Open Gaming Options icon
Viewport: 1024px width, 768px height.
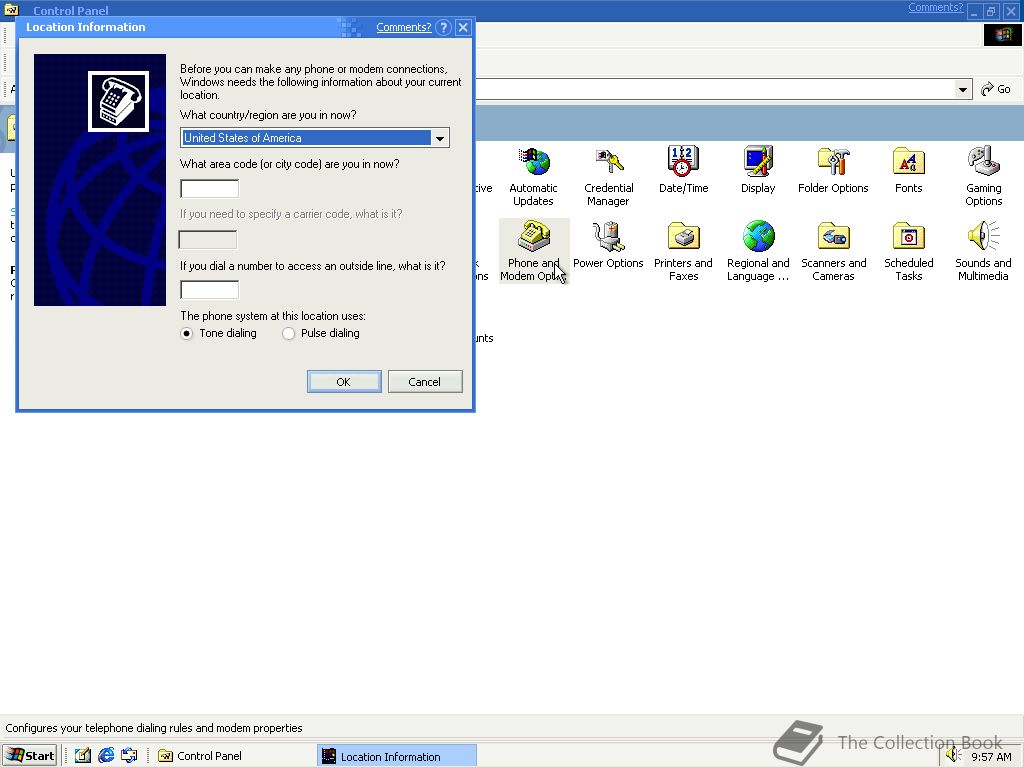pos(984,176)
